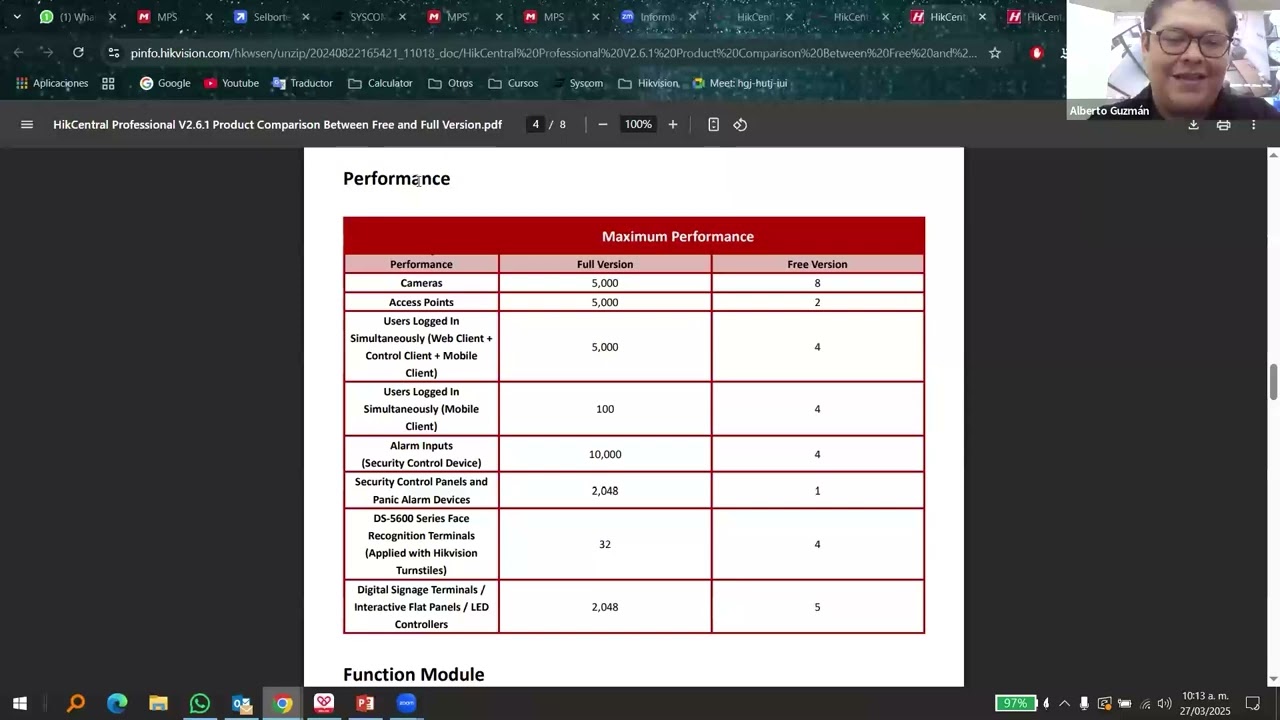The height and width of the screenshot is (720, 1280).
Task: Expand the Otros bookmarks folder
Action: [450, 83]
